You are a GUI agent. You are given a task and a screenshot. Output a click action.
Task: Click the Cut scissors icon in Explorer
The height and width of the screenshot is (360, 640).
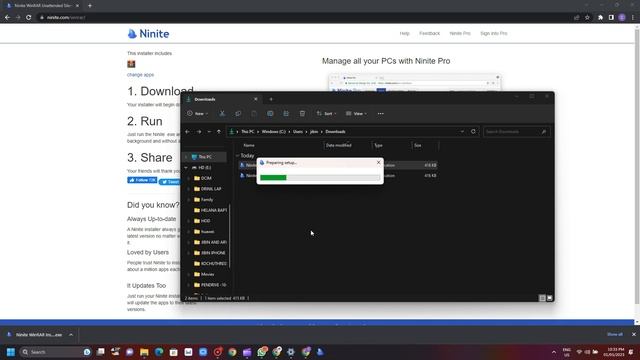pos(222,113)
